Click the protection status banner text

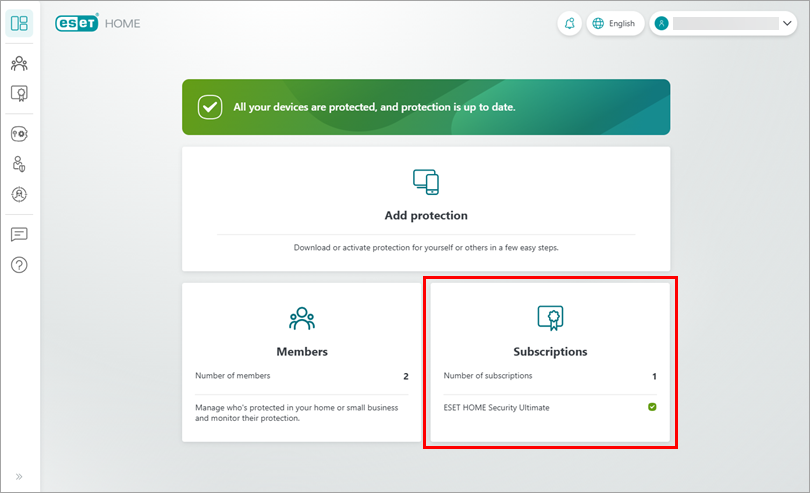[374, 107]
